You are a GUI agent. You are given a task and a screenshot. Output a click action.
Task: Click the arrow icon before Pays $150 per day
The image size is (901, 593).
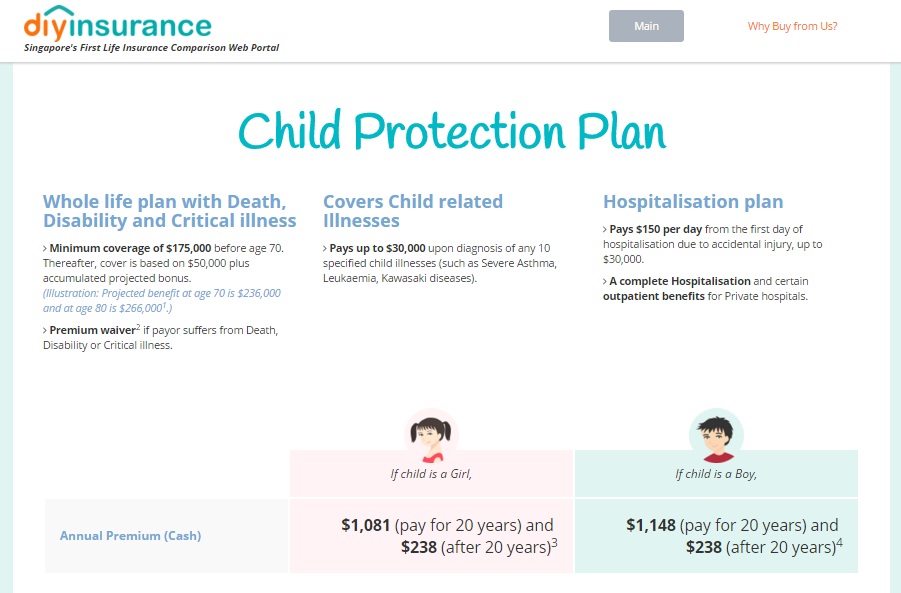605,229
